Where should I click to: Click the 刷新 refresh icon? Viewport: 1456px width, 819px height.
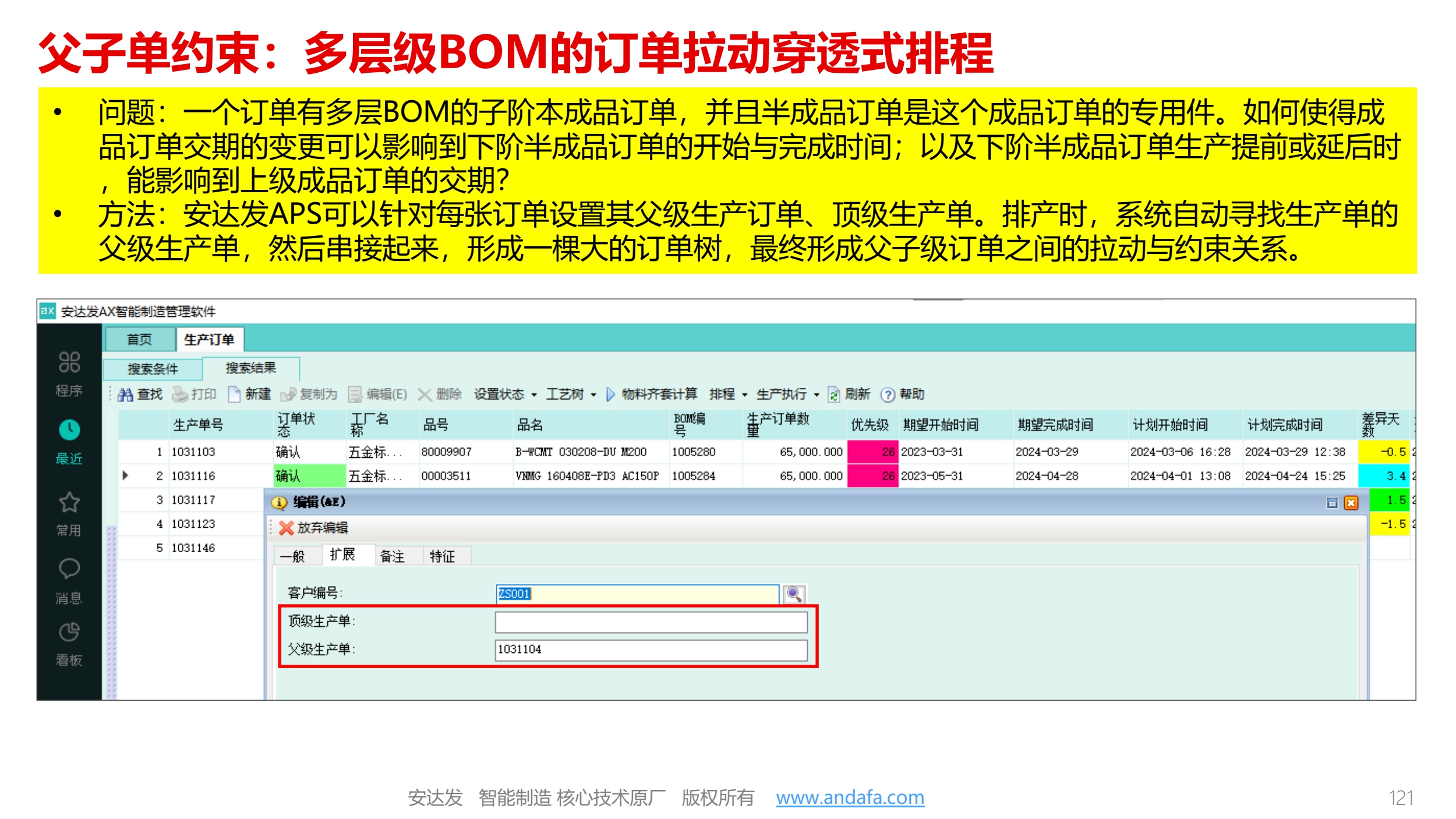click(x=833, y=395)
